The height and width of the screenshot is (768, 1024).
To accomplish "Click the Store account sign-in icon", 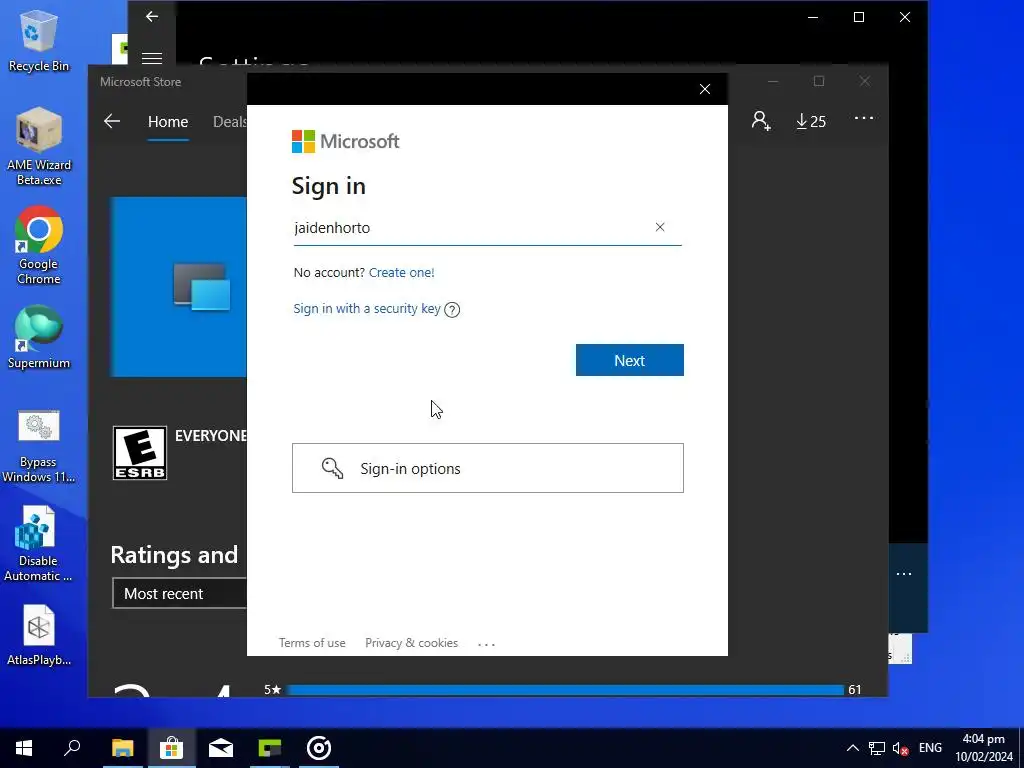I will click(x=761, y=121).
